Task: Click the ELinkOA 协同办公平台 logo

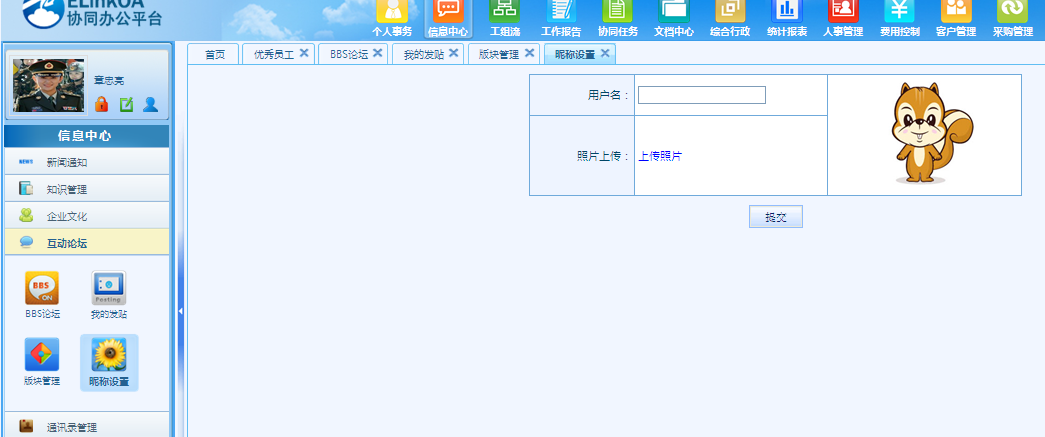Action: click(92, 13)
